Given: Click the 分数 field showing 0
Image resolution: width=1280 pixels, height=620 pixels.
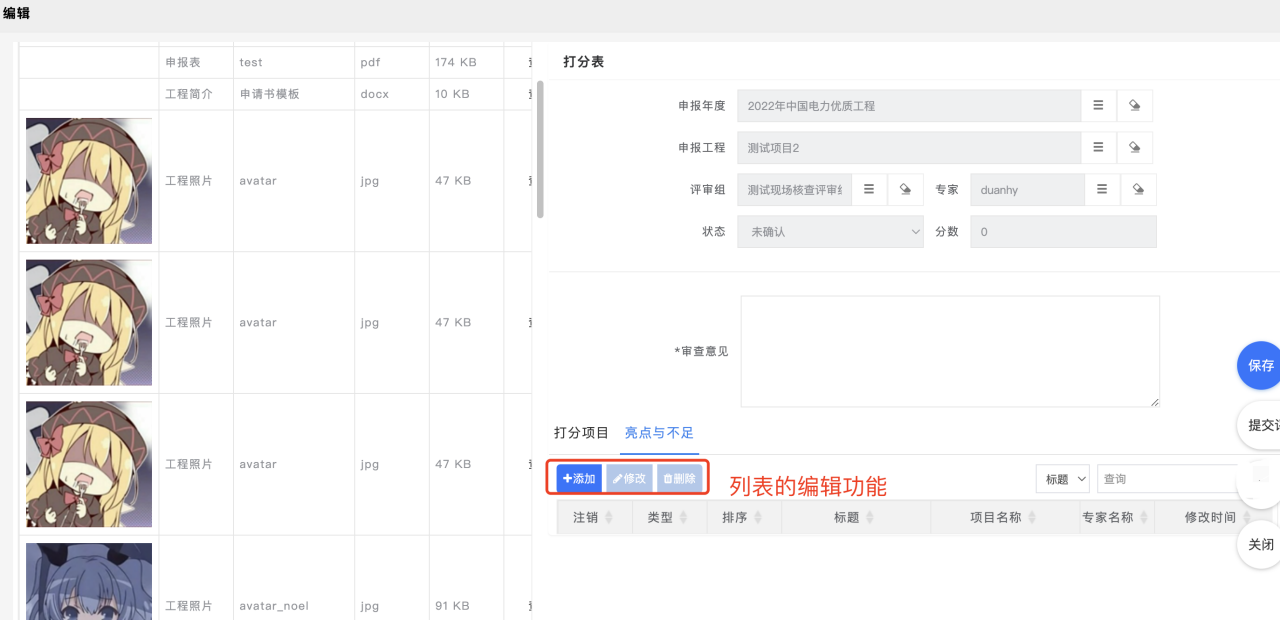Looking at the screenshot, I should [1063, 231].
